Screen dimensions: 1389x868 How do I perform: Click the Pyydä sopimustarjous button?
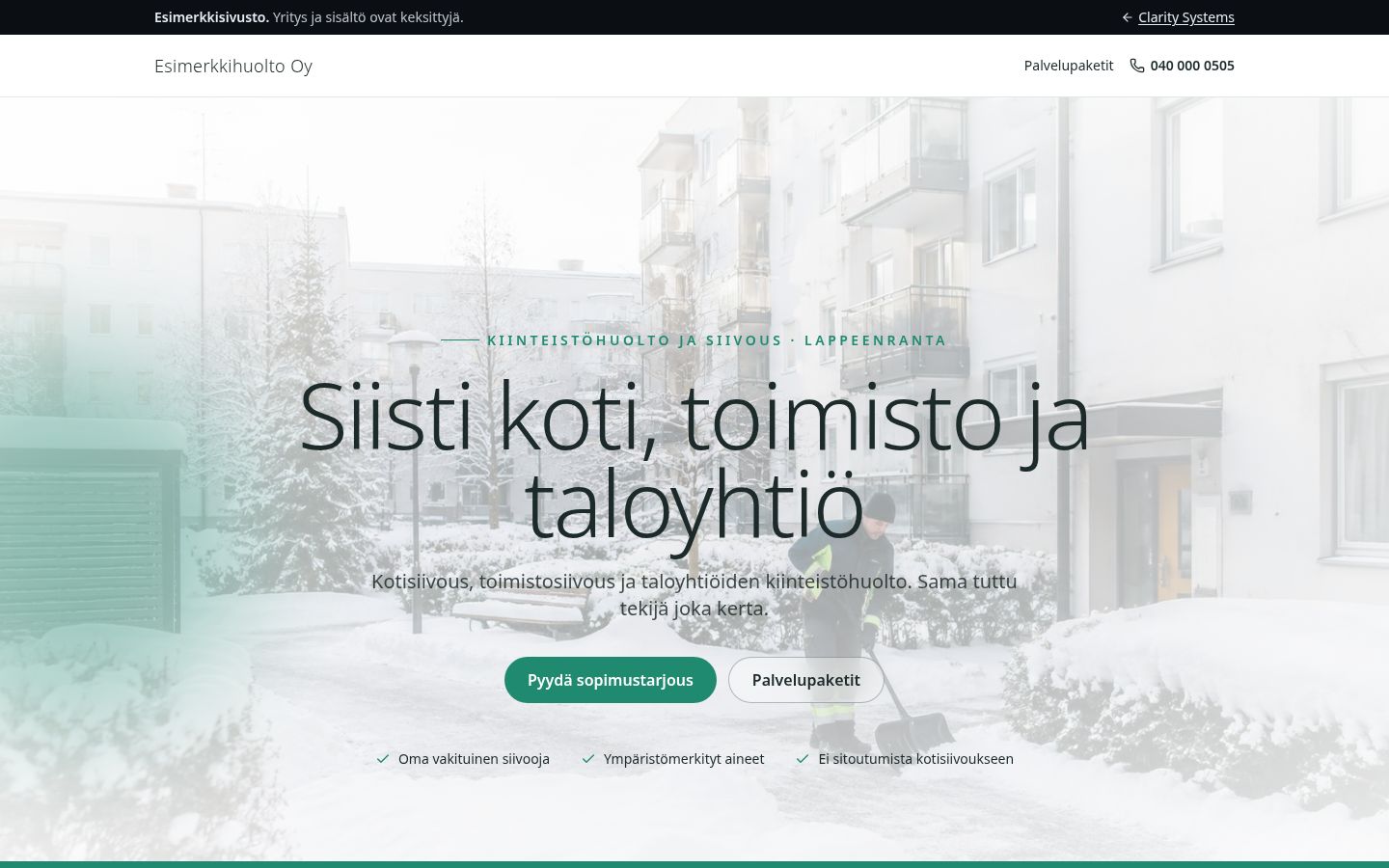(611, 680)
